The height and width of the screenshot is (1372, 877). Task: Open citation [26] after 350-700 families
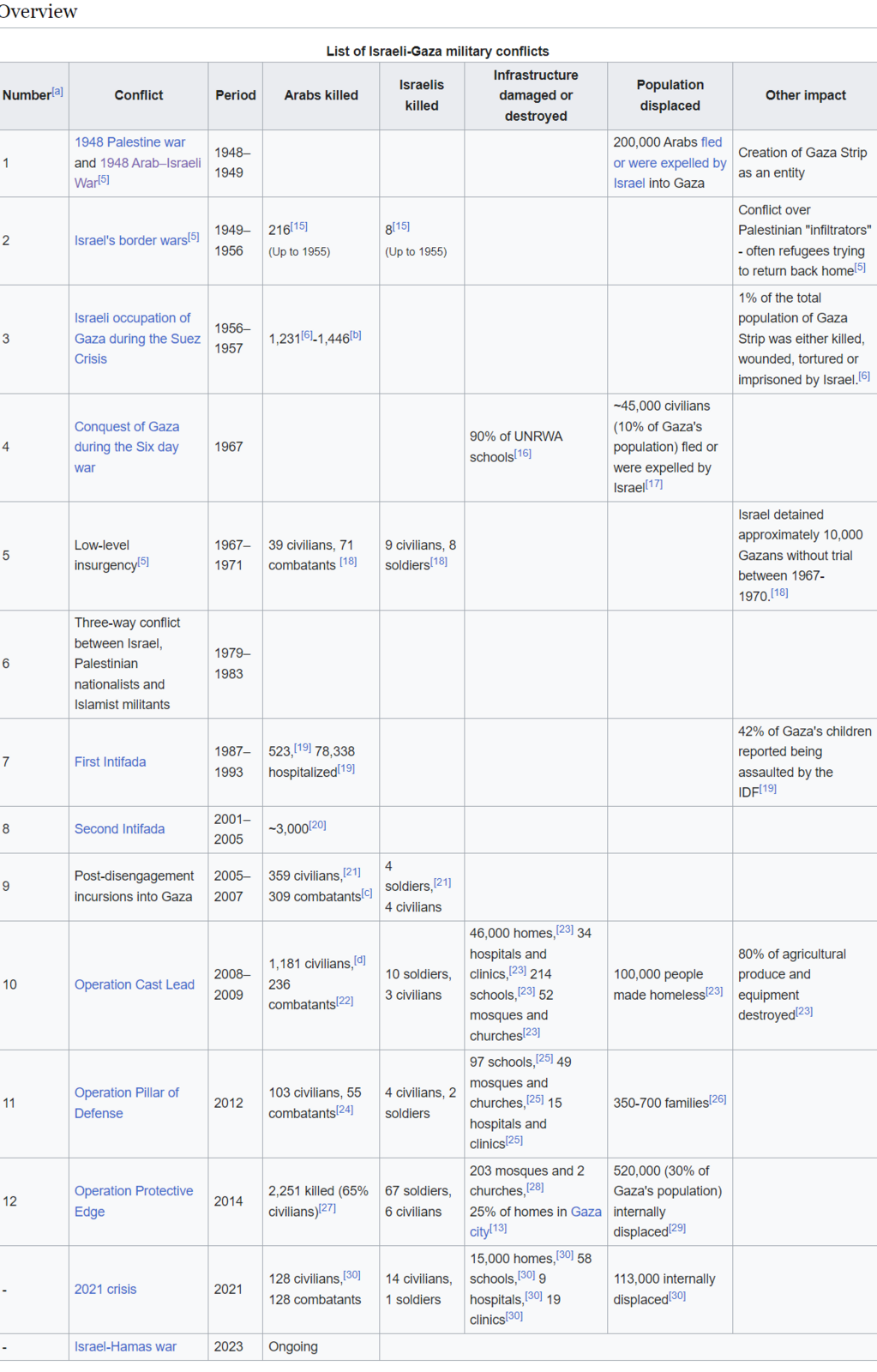[x=718, y=1099]
